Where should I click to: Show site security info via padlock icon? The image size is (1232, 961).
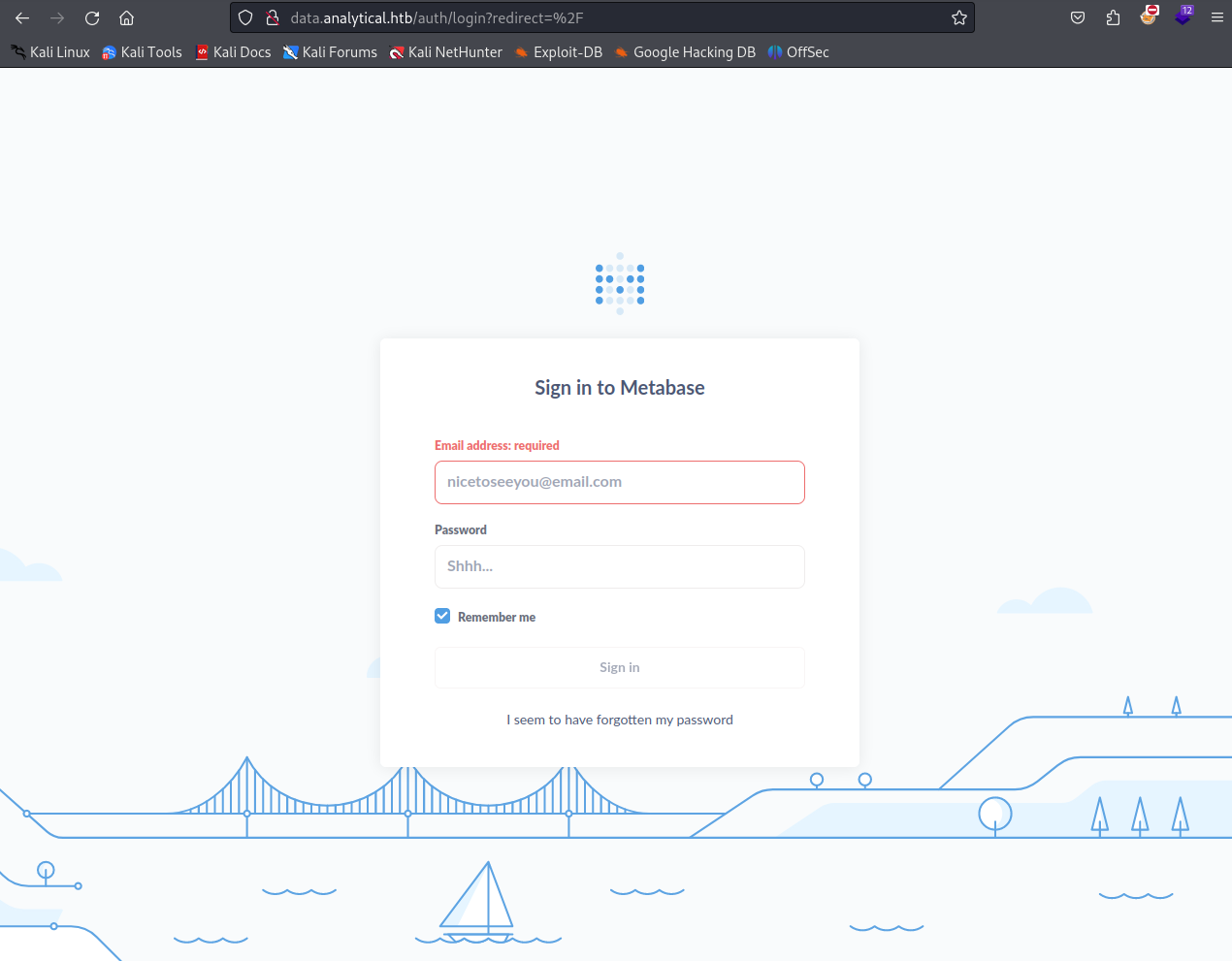pyautogui.click(x=273, y=17)
